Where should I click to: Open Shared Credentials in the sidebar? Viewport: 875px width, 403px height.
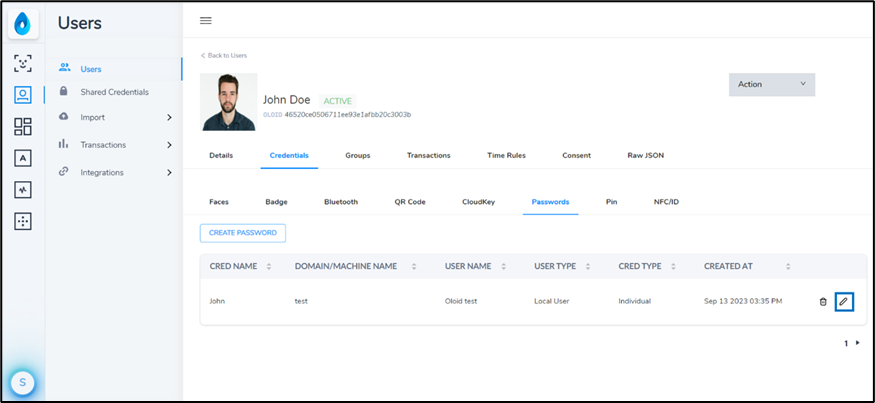pyautogui.click(x=114, y=92)
